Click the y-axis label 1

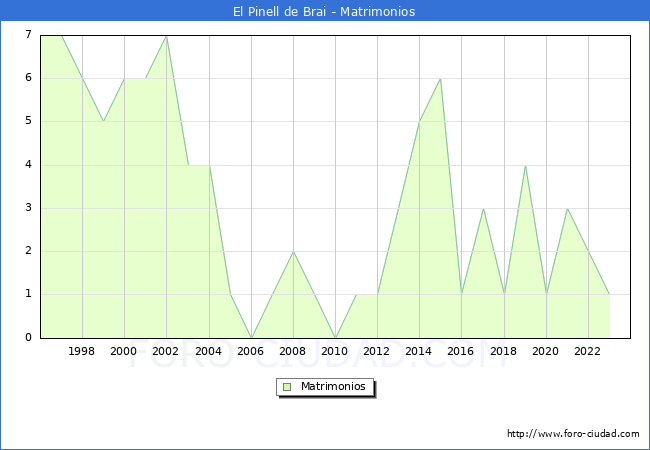point(29,294)
